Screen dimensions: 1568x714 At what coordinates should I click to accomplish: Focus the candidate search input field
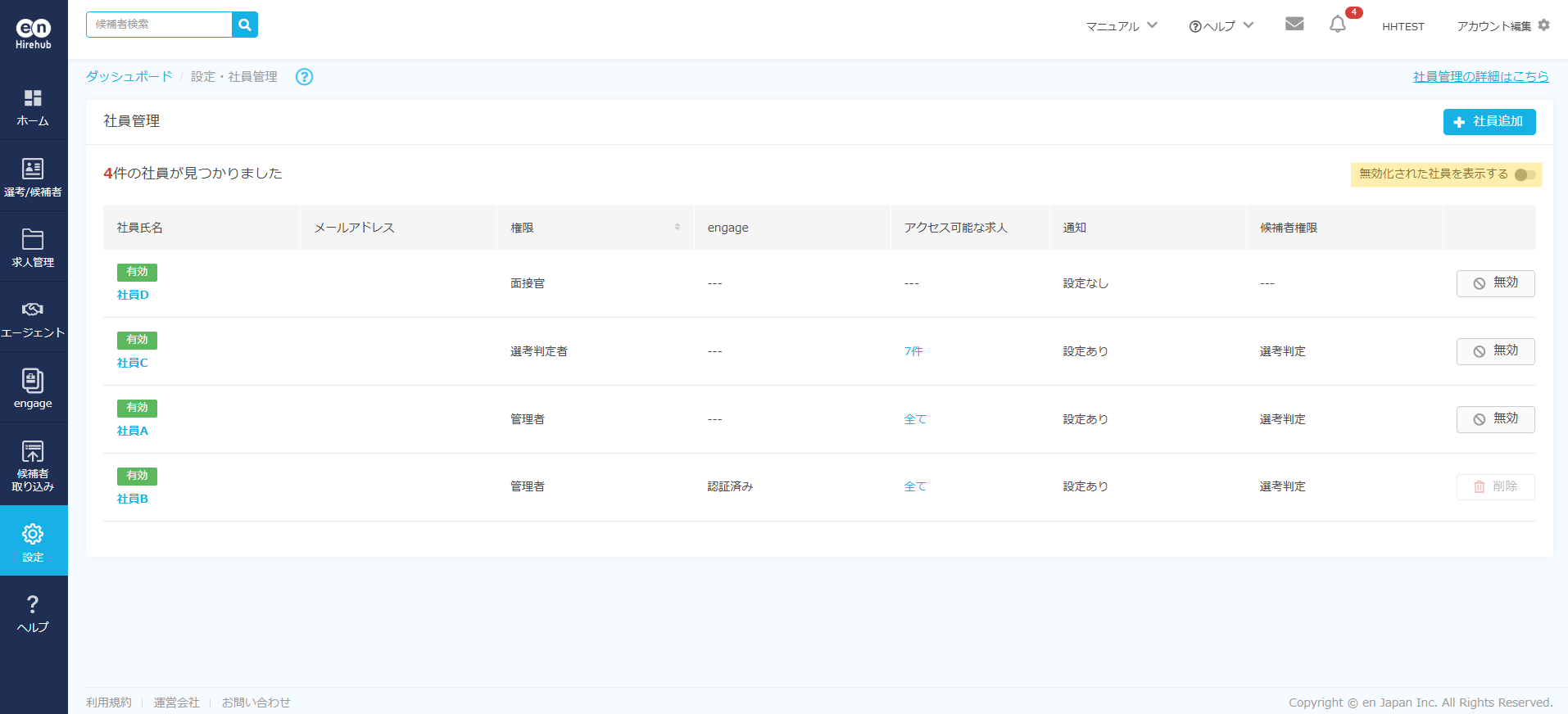click(x=160, y=25)
